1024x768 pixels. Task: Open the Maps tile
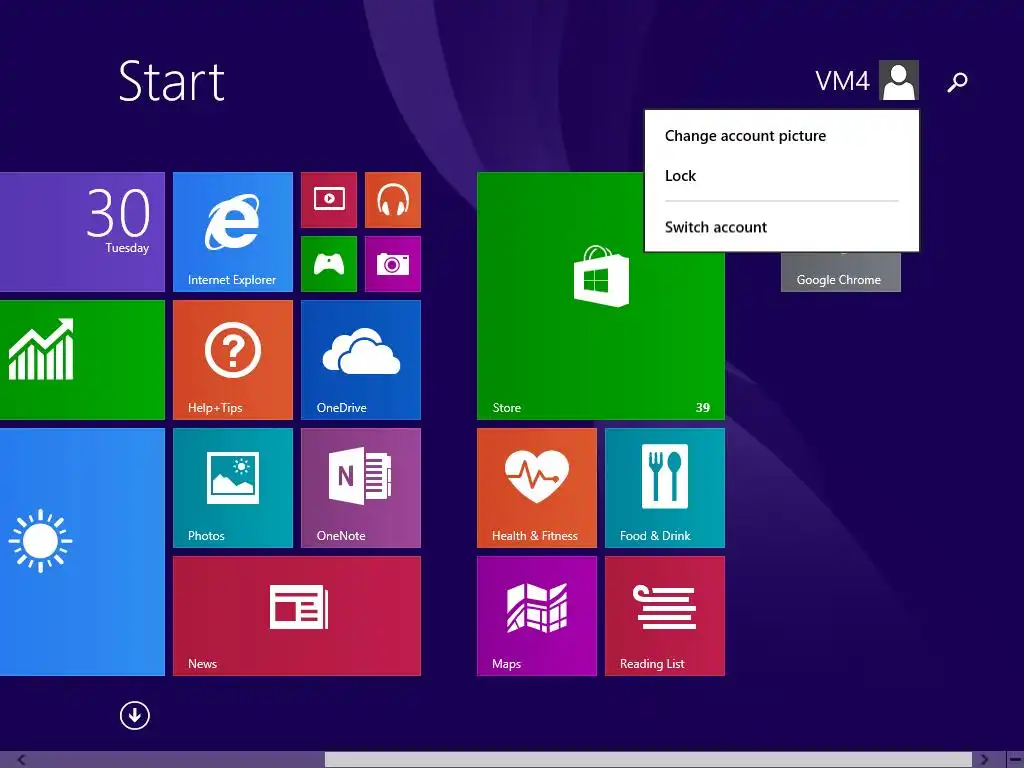[x=537, y=616]
